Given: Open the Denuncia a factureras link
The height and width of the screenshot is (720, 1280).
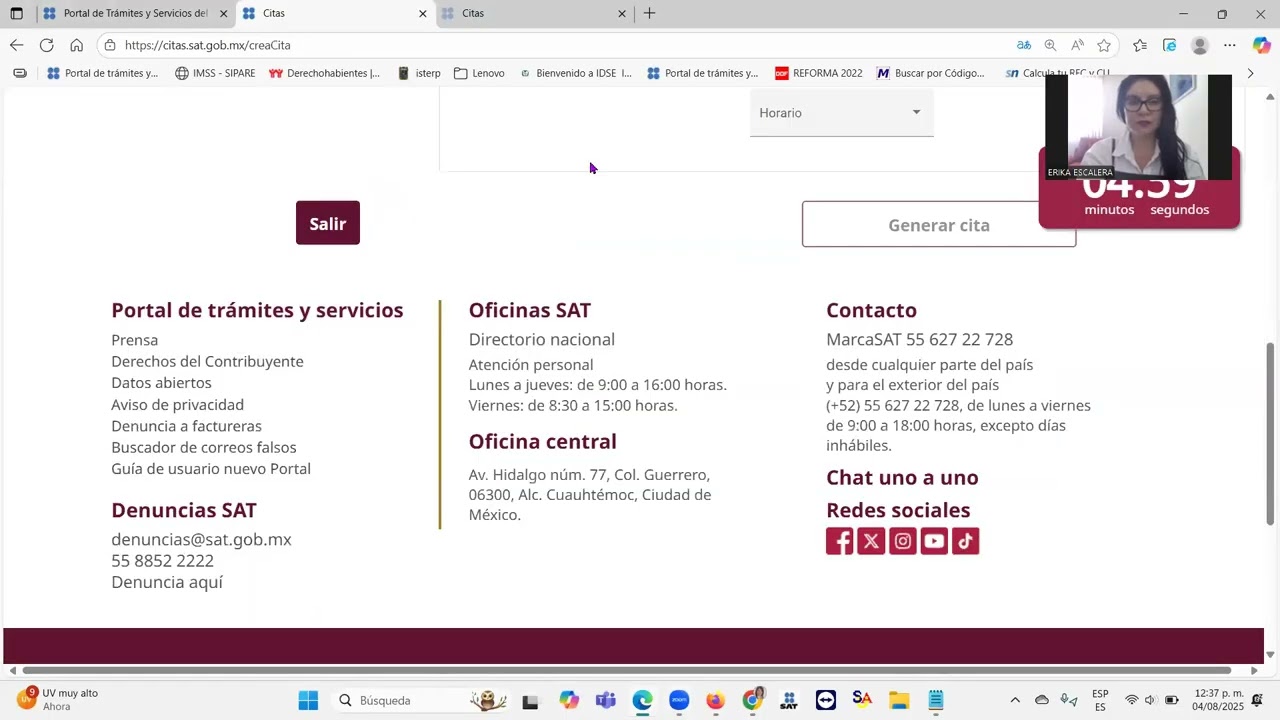Looking at the screenshot, I should coord(186,426).
